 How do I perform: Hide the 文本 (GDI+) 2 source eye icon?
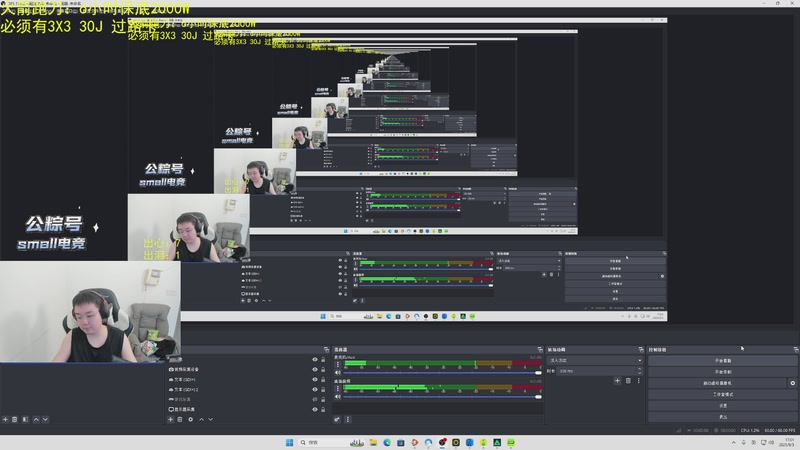click(x=315, y=389)
